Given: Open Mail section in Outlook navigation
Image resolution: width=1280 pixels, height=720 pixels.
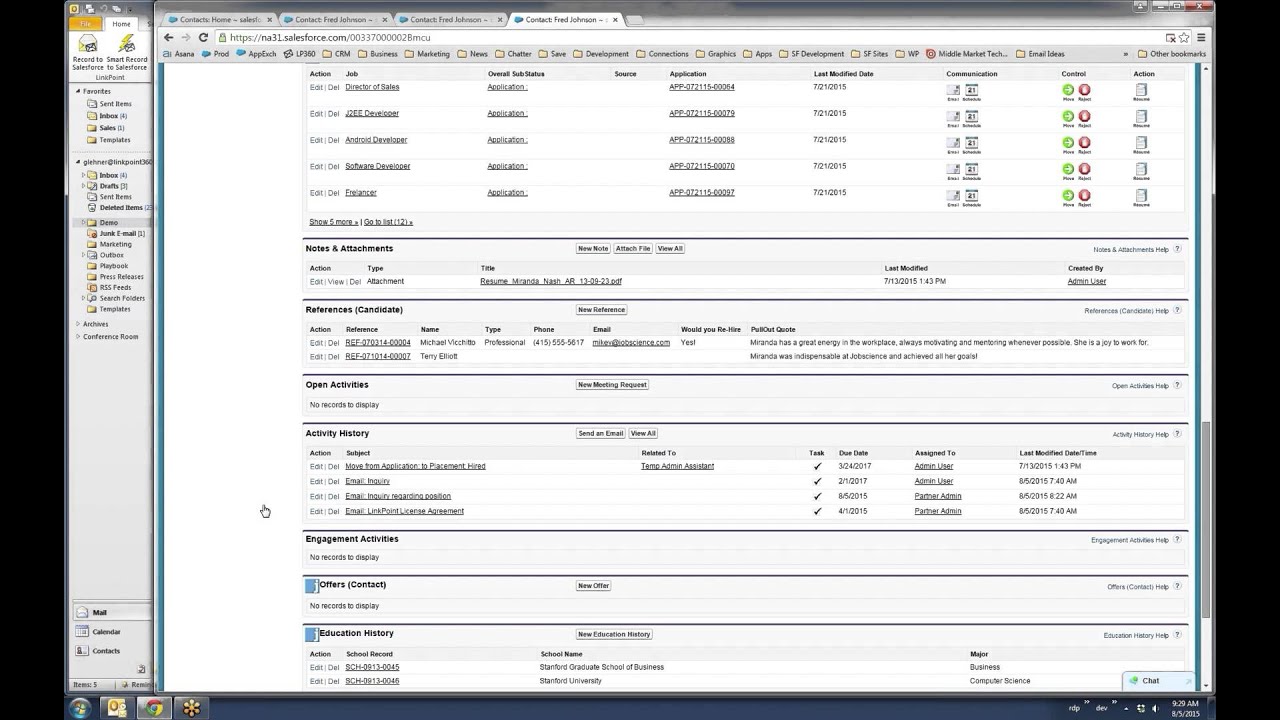Looking at the screenshot, I should (x=110, y=613).
